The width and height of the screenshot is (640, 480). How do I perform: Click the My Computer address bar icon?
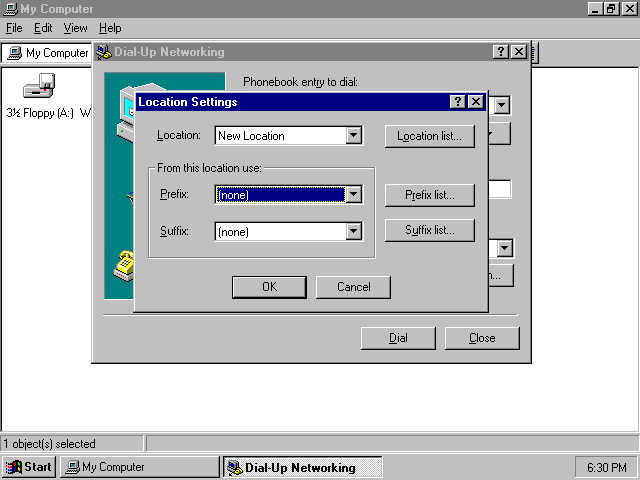coord(15,53)
